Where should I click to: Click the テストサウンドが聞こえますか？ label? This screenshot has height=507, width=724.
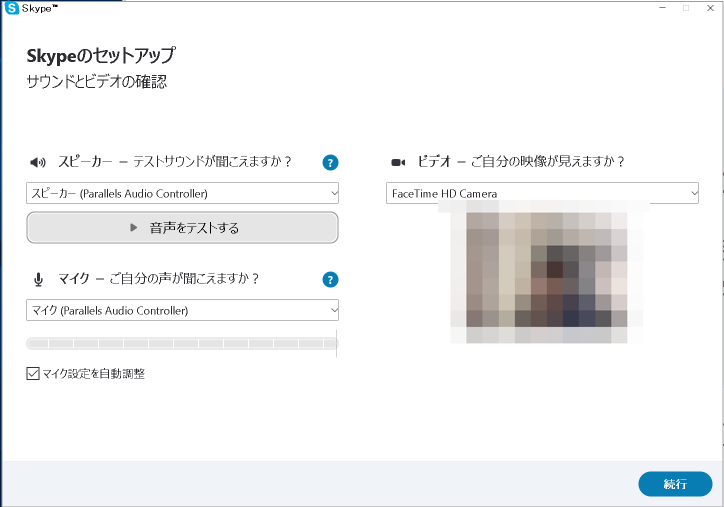[x=213, y=162]
